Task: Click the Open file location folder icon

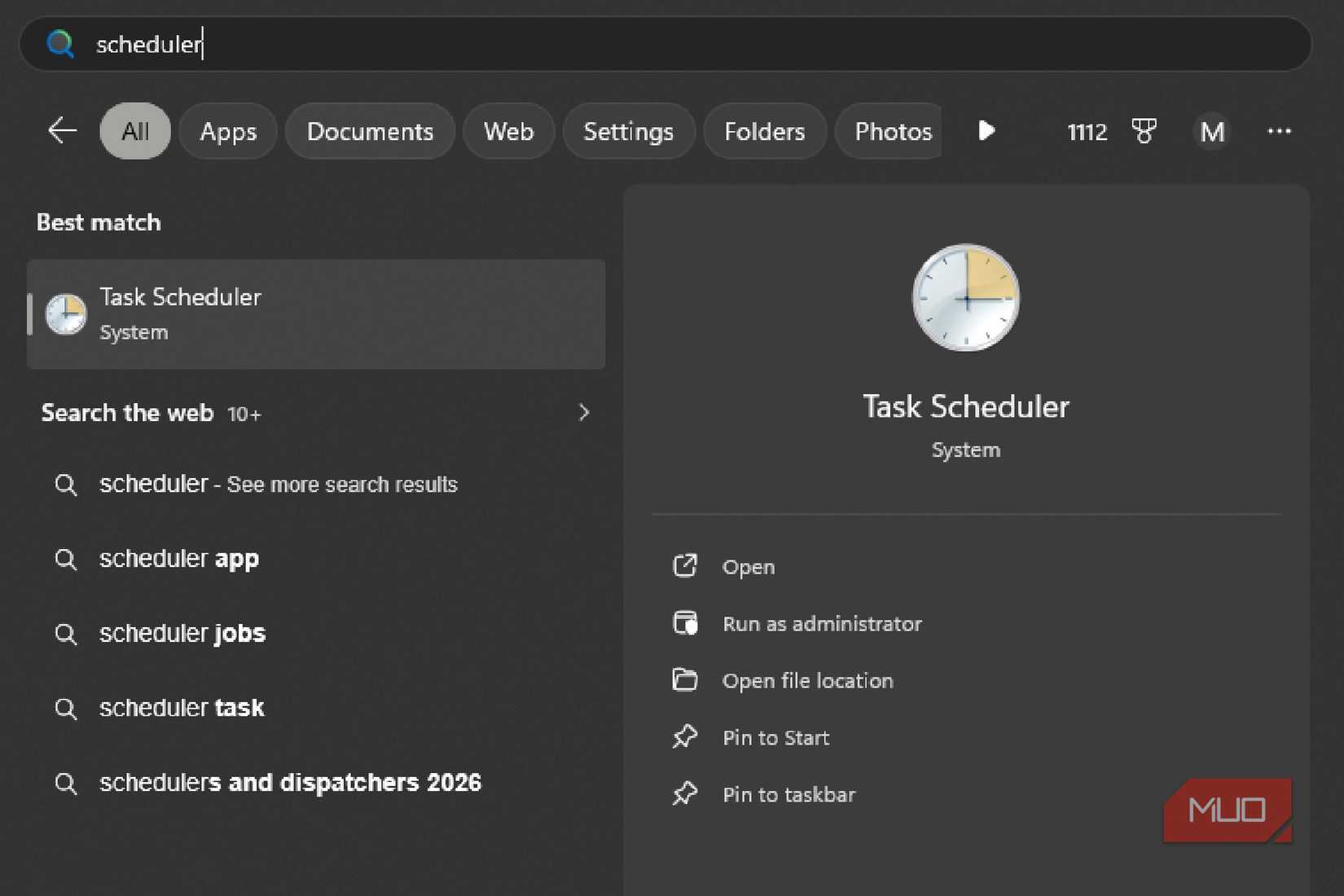Action: [x=685, y=680]
